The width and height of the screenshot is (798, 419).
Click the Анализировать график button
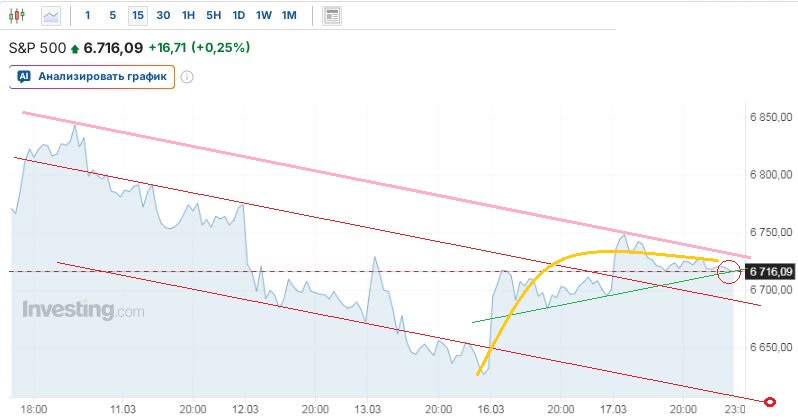(x=92, y=77)
